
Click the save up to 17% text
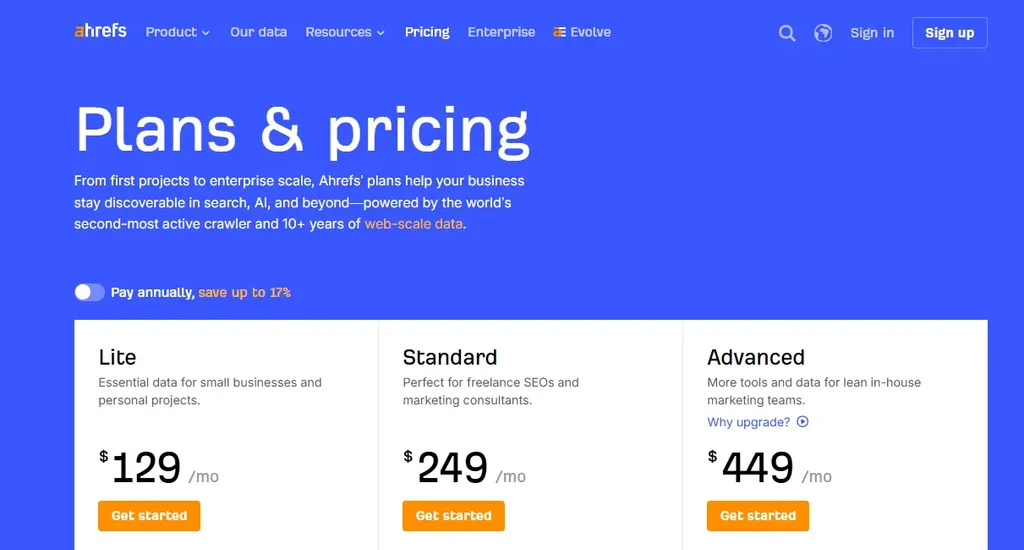point(244,293)
